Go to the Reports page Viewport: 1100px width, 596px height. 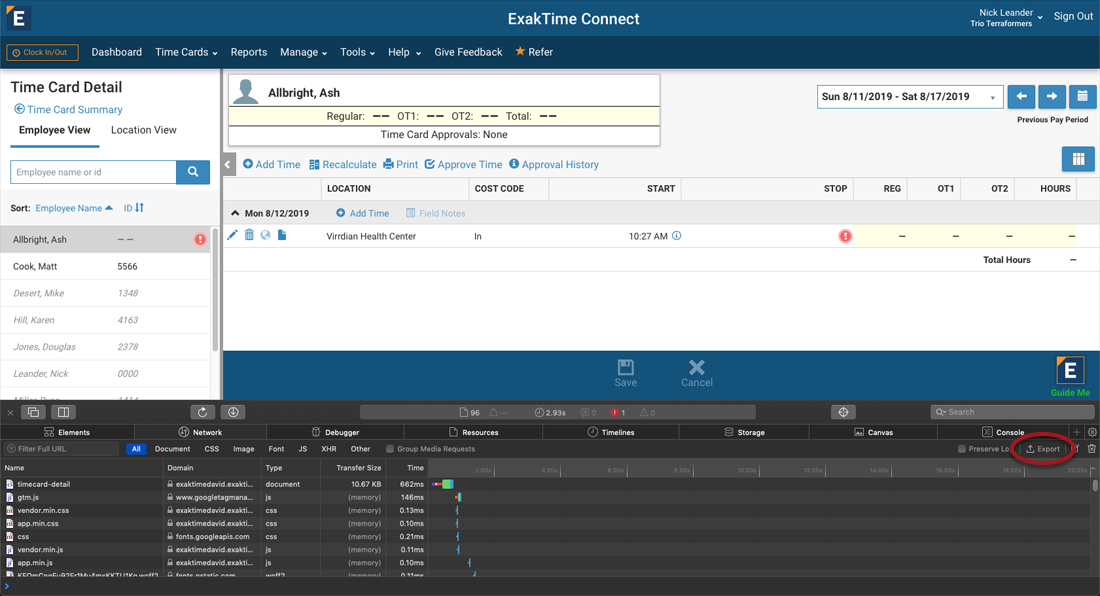(248, 52)
